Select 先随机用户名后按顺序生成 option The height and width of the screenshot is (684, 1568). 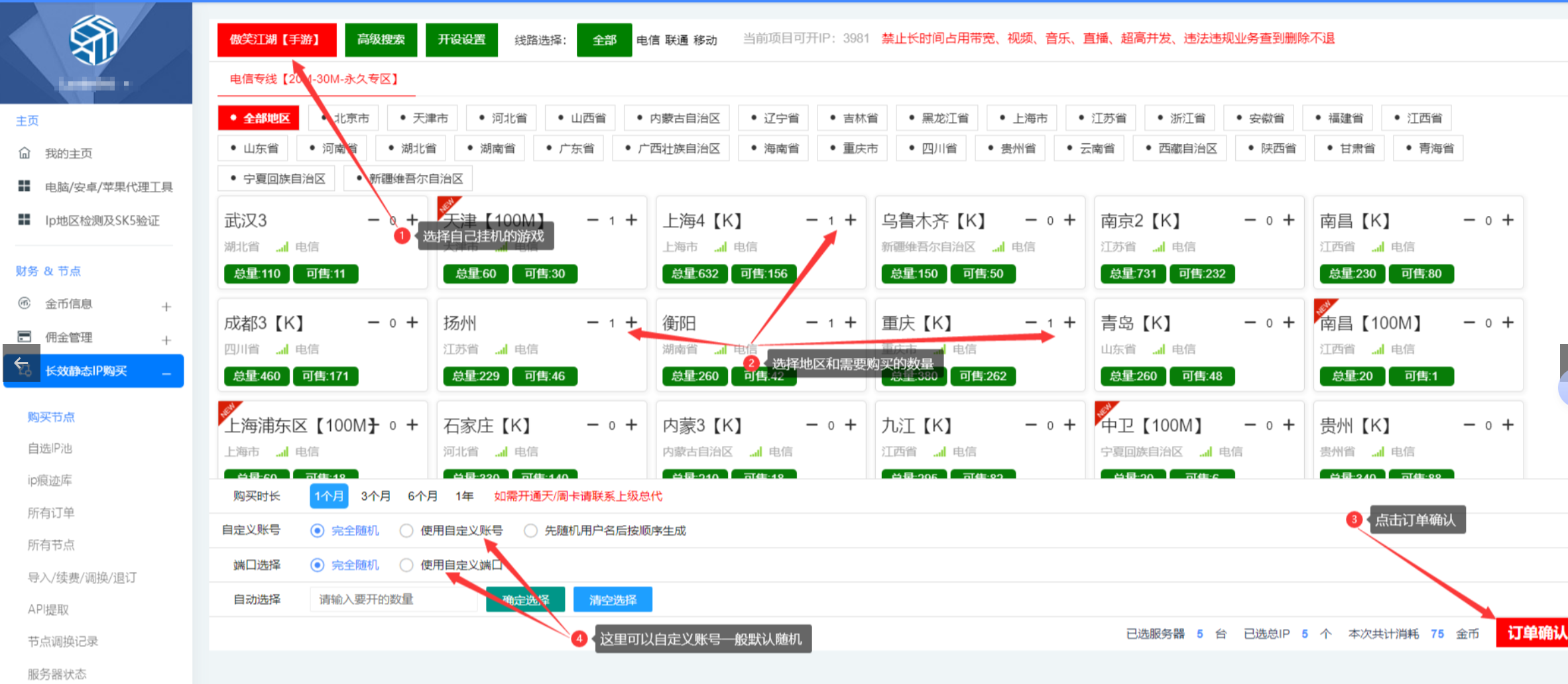point(530,530)
